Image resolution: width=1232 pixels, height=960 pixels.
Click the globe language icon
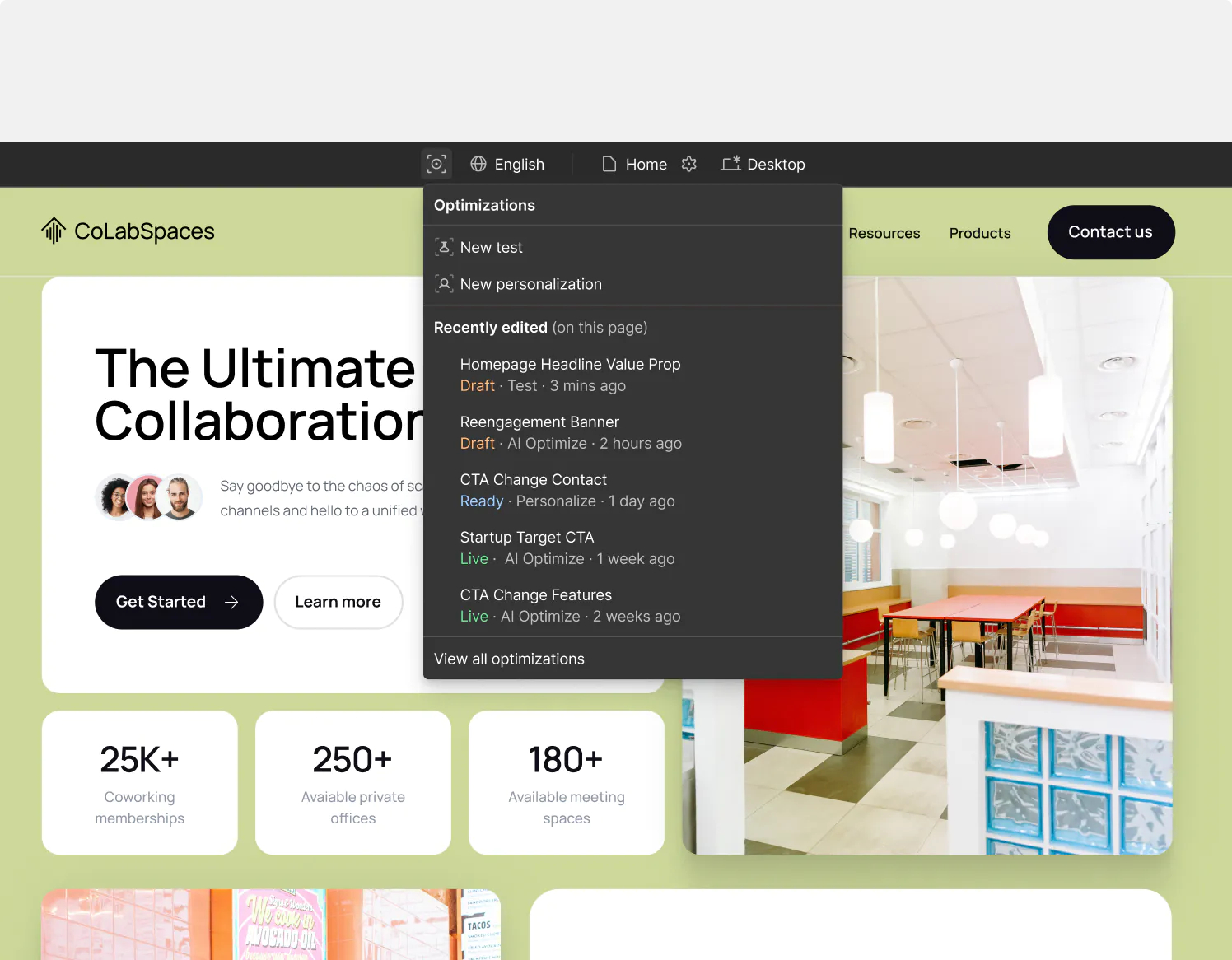pyautogui.click(x=479, y=164)
